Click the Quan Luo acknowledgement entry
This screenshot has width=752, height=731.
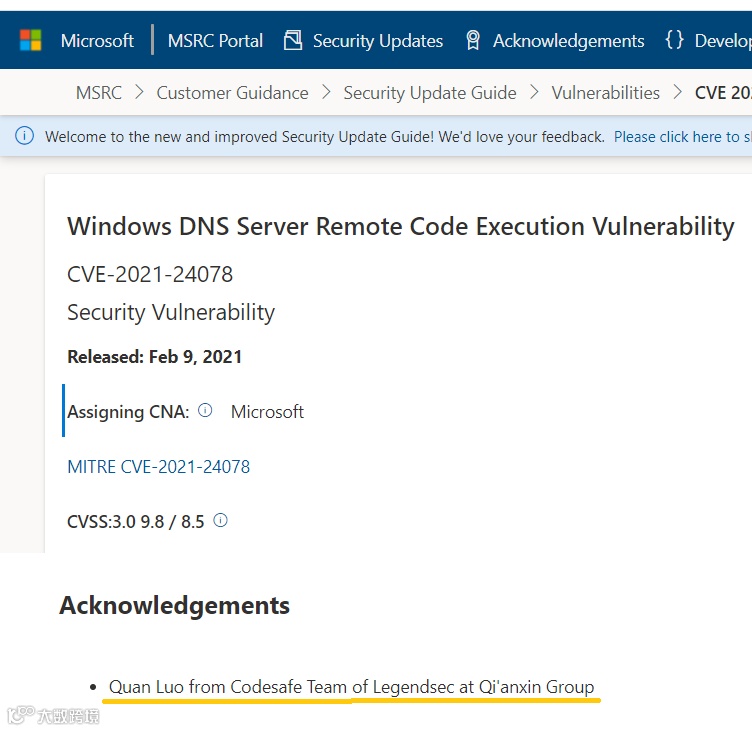[x=351, y=687]
